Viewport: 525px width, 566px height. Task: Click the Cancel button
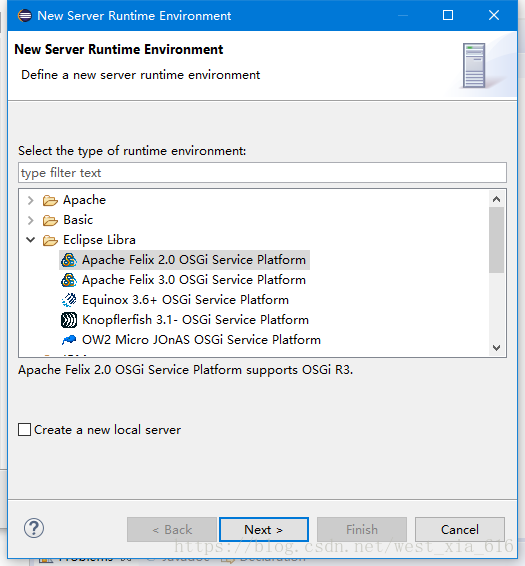pos(460,530)
